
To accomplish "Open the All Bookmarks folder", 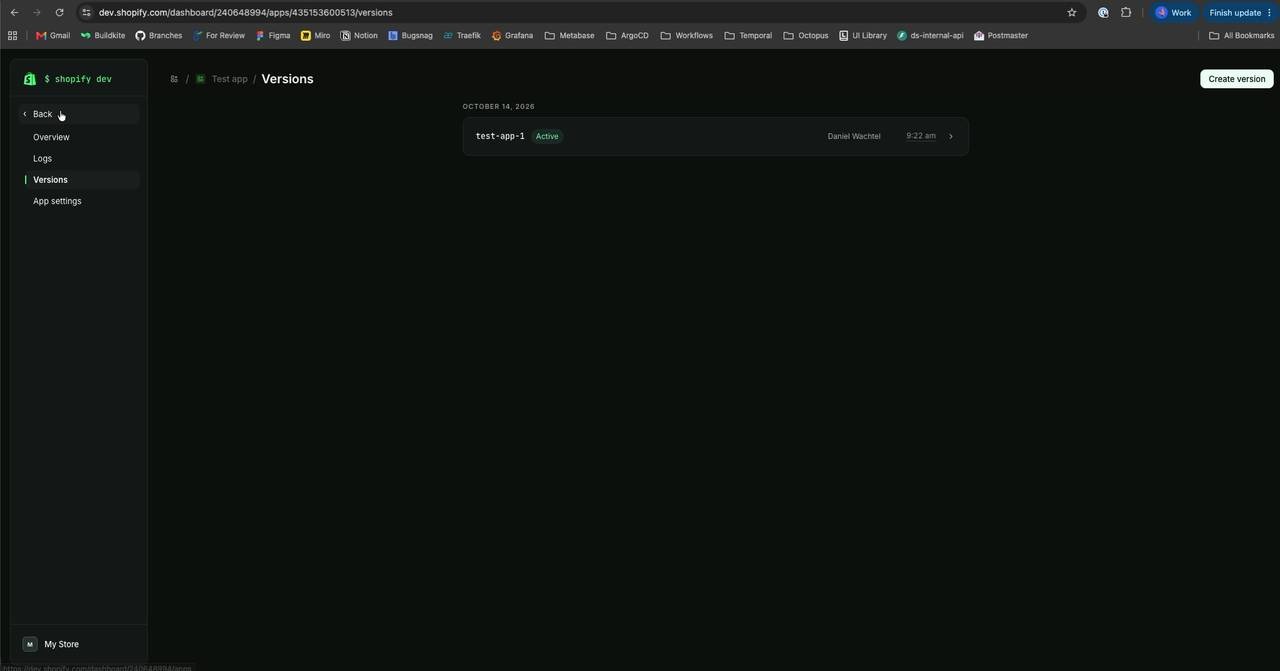I will (1242, 36).
